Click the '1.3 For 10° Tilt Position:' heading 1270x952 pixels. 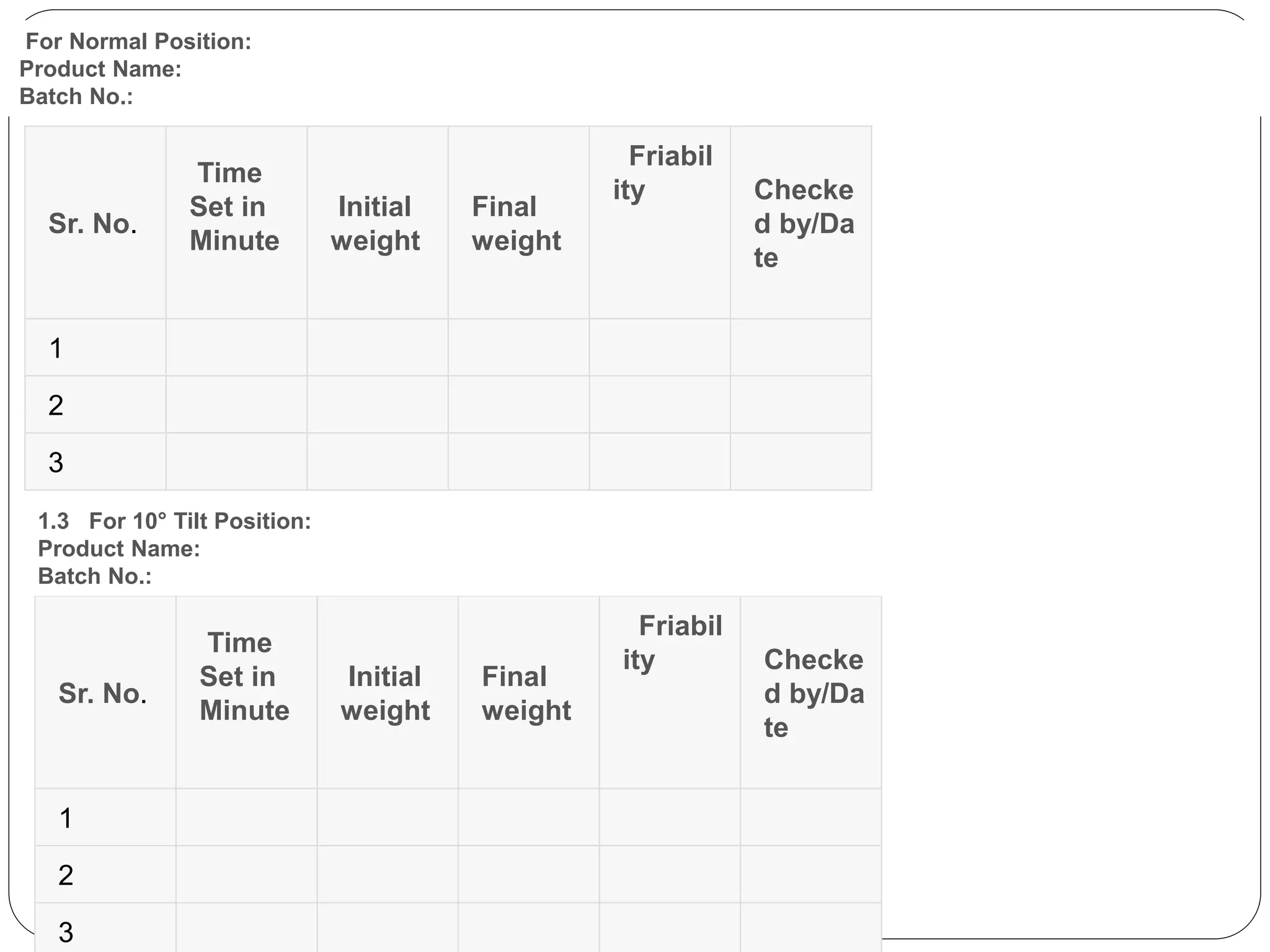tap(174, 521)
